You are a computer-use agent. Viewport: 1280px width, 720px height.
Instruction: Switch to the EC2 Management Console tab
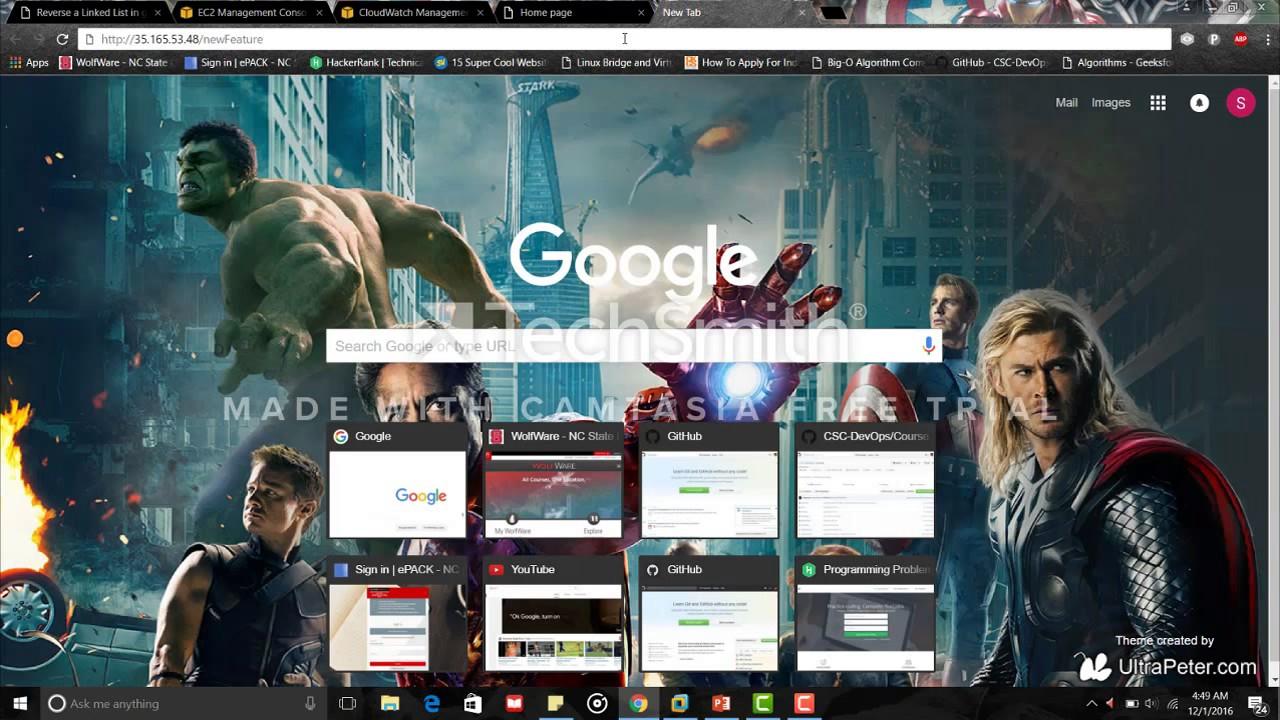pos(250,12)
